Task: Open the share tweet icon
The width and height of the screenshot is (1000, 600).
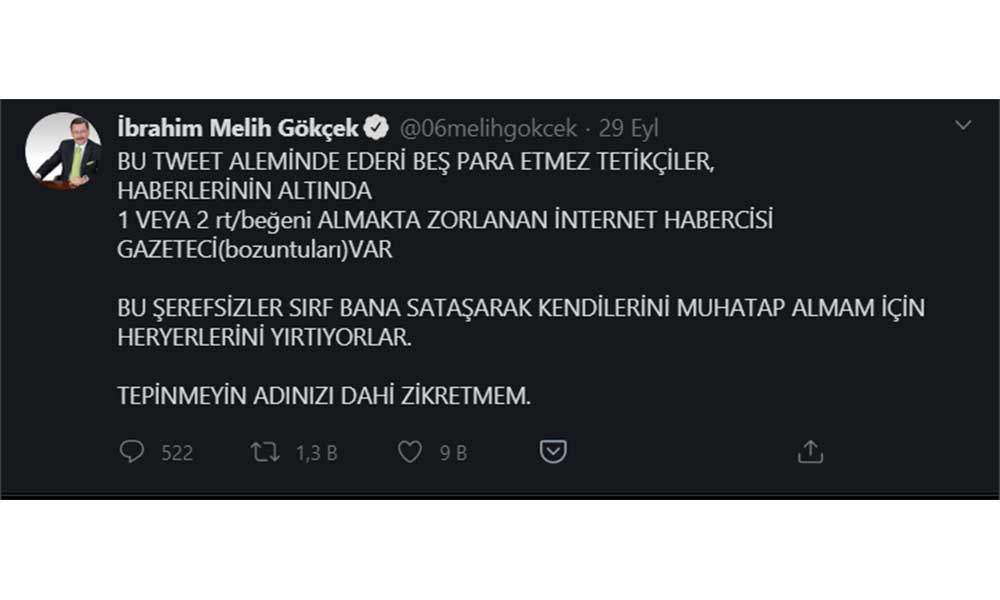Action: pos(810,452)
